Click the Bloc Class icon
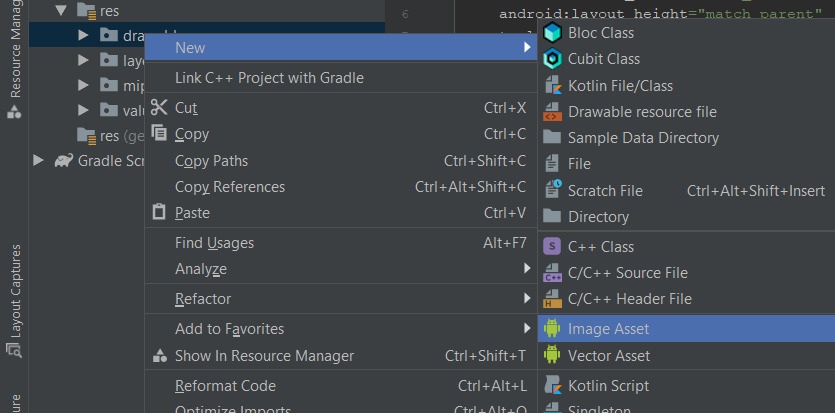Image resolution: width=835 pixels, height=413 pixels. (x=552, y=33)
